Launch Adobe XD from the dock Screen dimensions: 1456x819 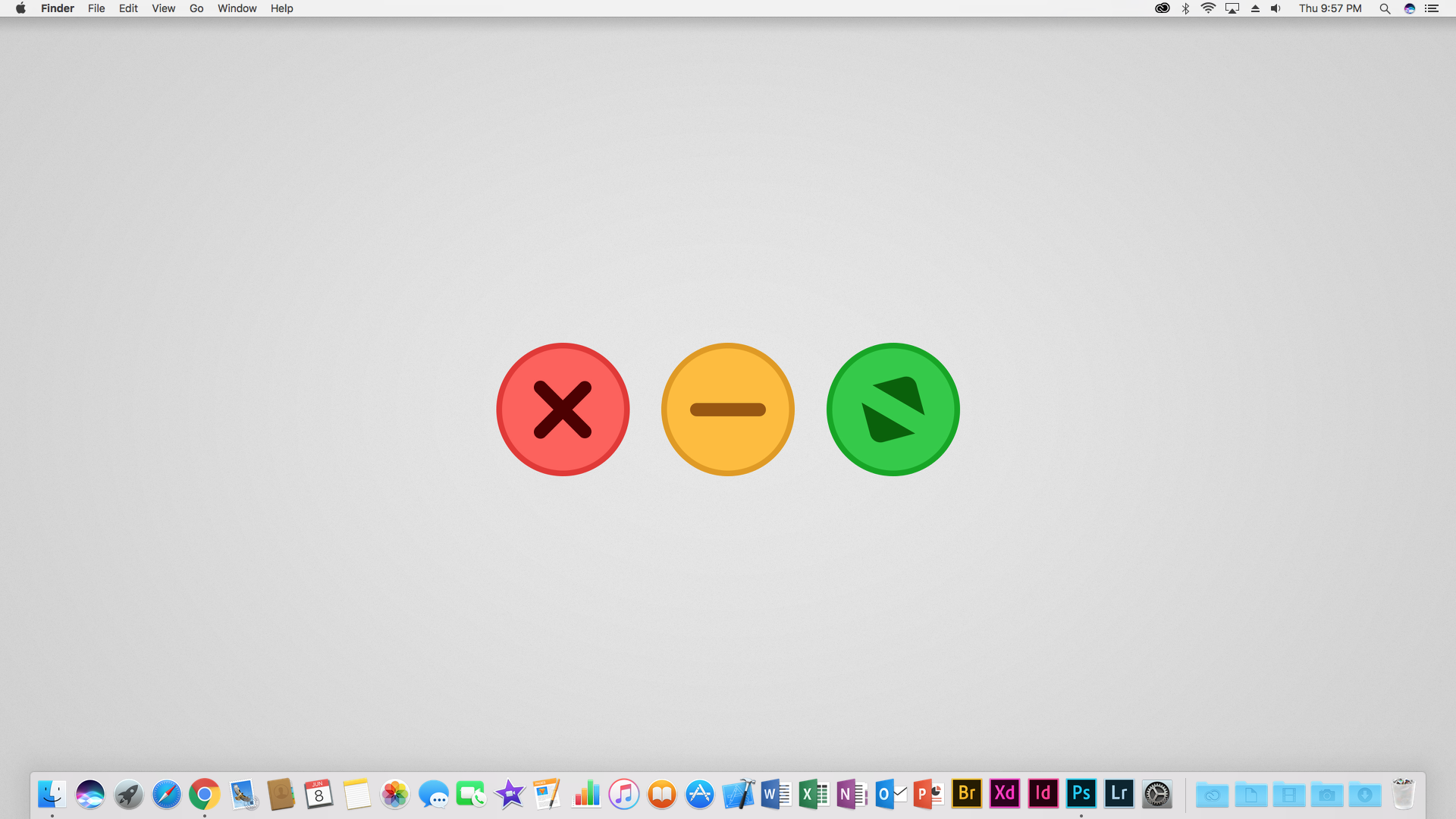(x=1005, y=794)
